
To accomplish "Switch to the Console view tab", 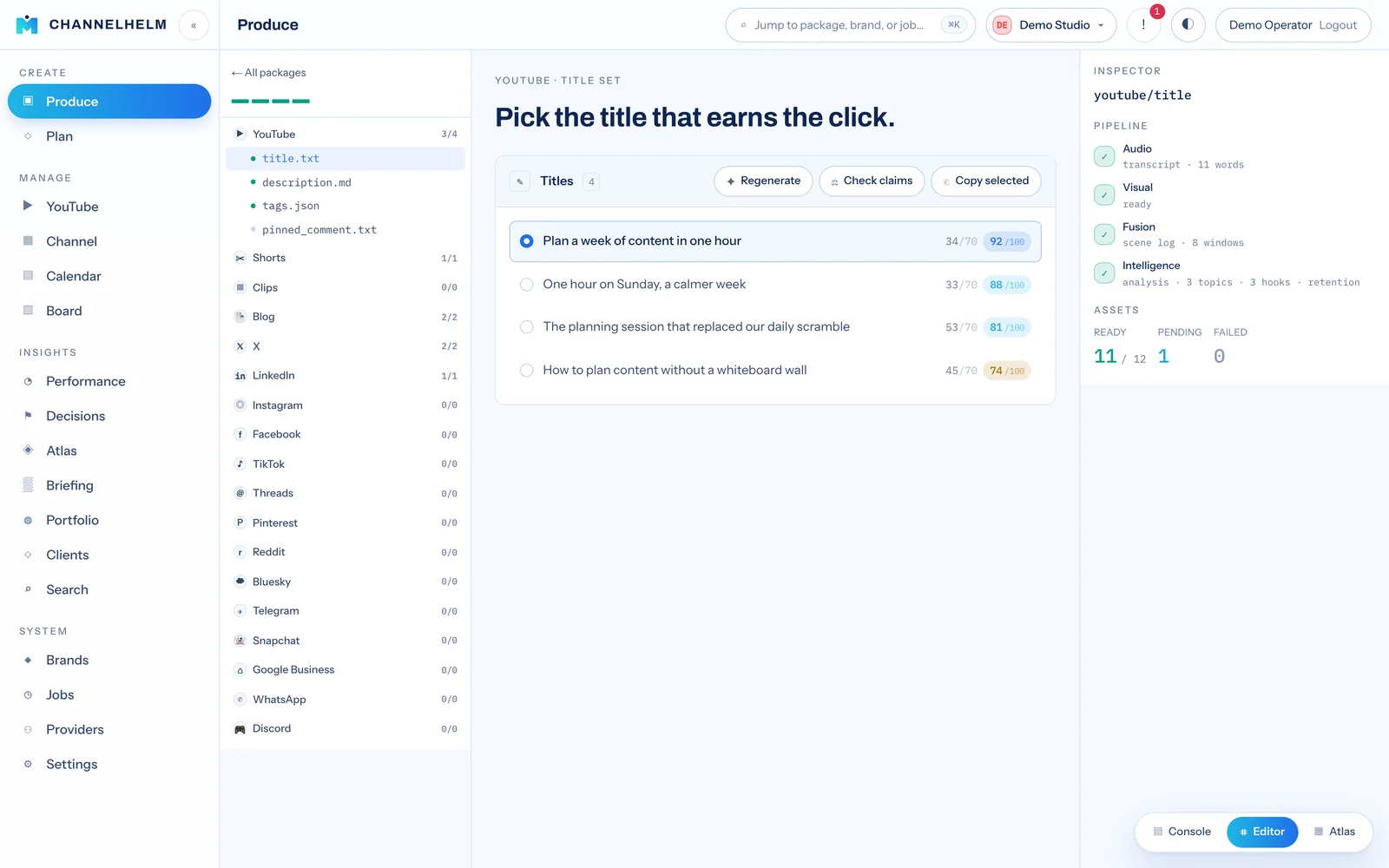I will [x=1182, y=832].
